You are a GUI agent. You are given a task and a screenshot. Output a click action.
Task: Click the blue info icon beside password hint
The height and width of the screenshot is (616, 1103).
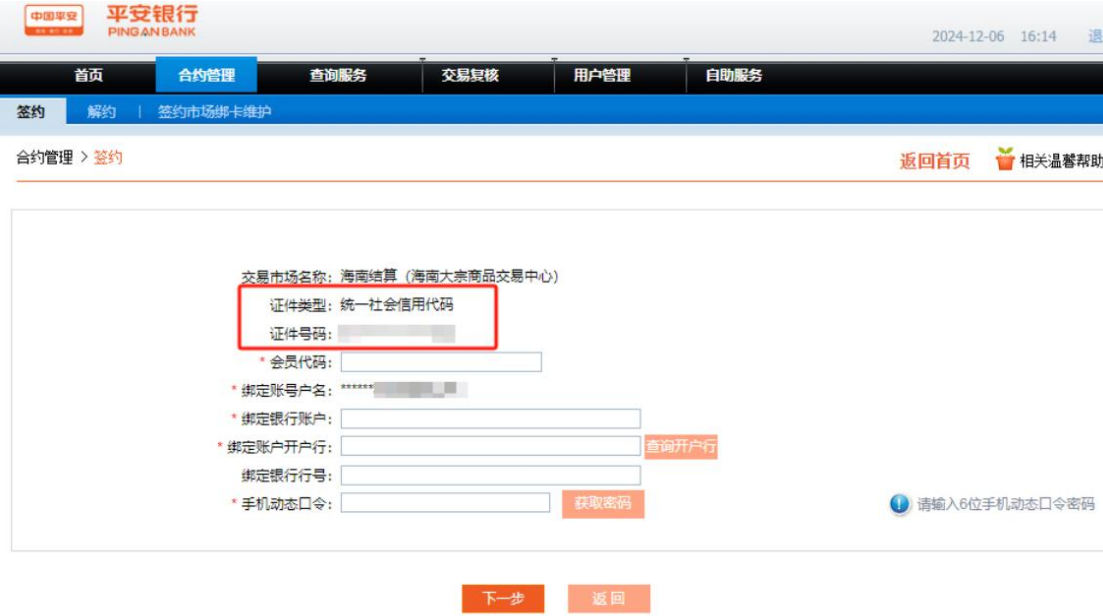point(899,504)
